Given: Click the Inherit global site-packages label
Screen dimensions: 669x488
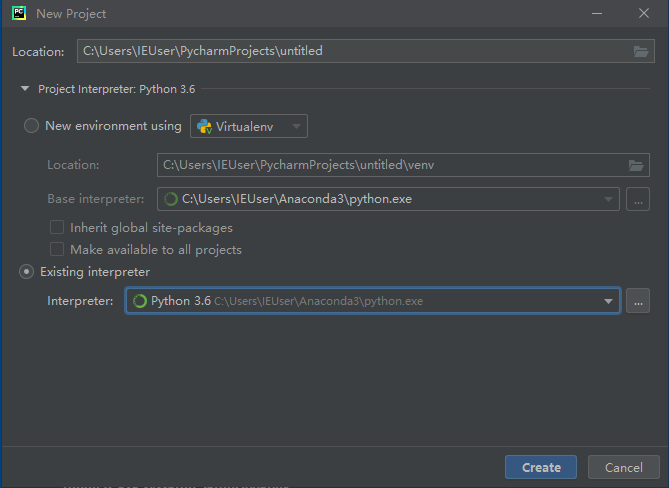Looking at the screenshot, I should pos(151,228).
